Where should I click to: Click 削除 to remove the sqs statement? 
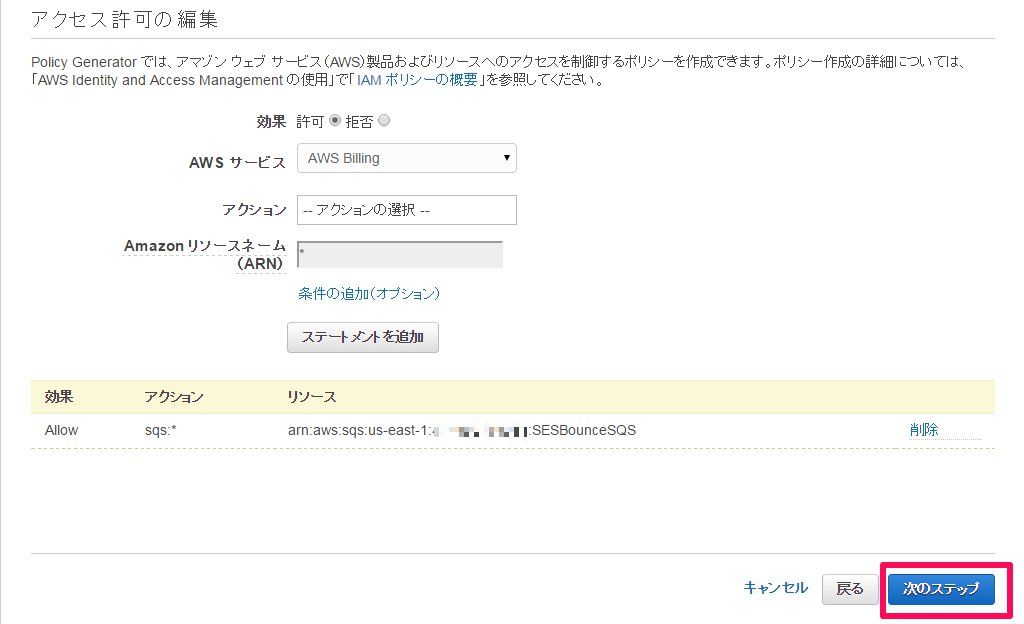click(923, 429)
